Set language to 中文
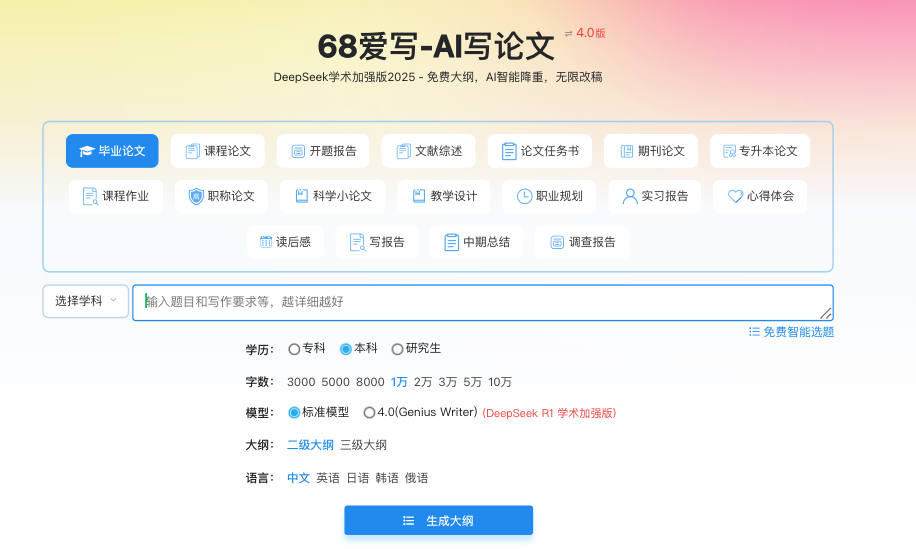The width and height of the screenshot is (916, 549). tap(299, 478)
